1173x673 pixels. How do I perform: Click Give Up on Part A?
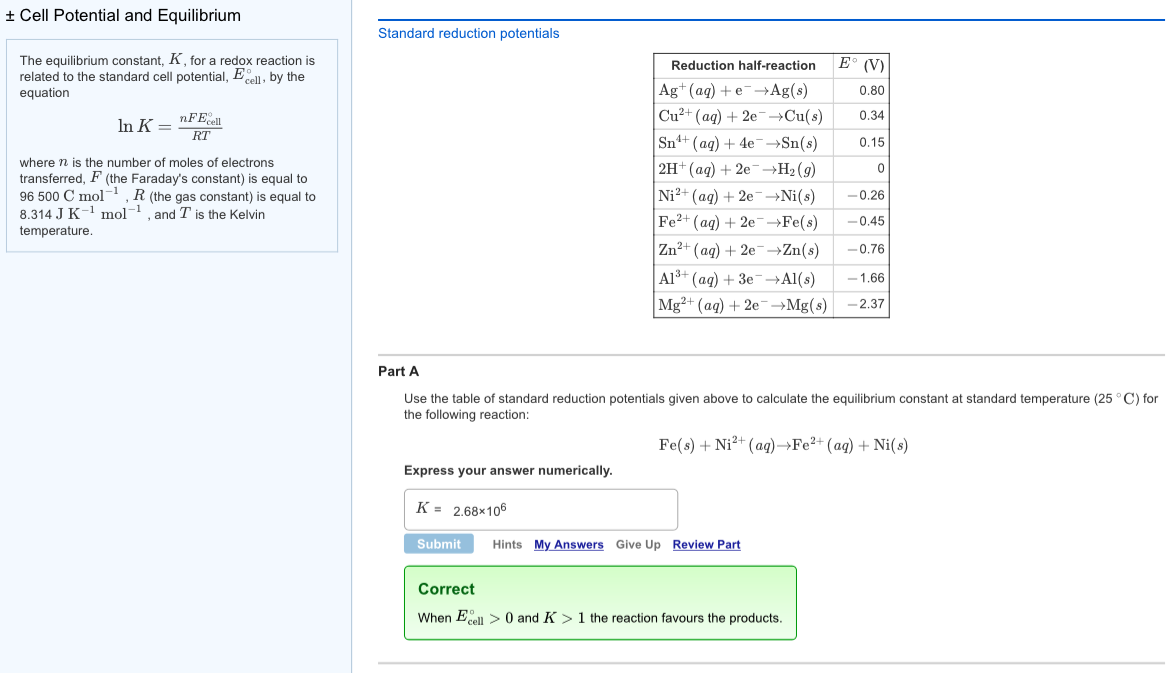click(637, 544)
